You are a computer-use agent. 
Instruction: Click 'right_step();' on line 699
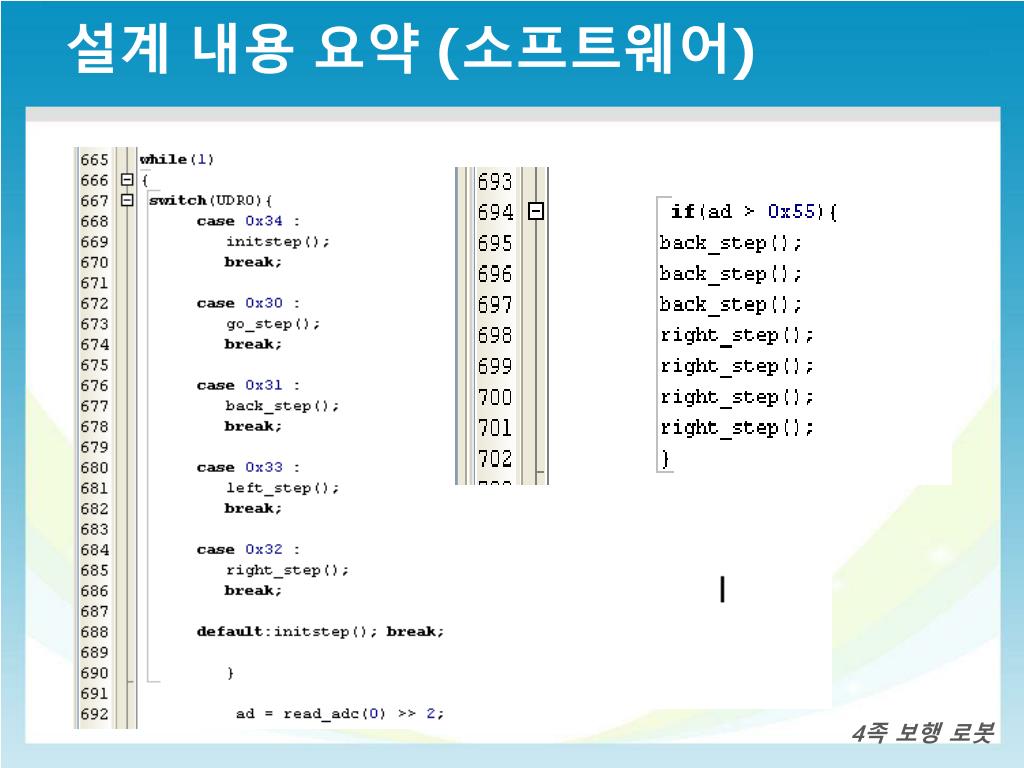tap(737, 366)
